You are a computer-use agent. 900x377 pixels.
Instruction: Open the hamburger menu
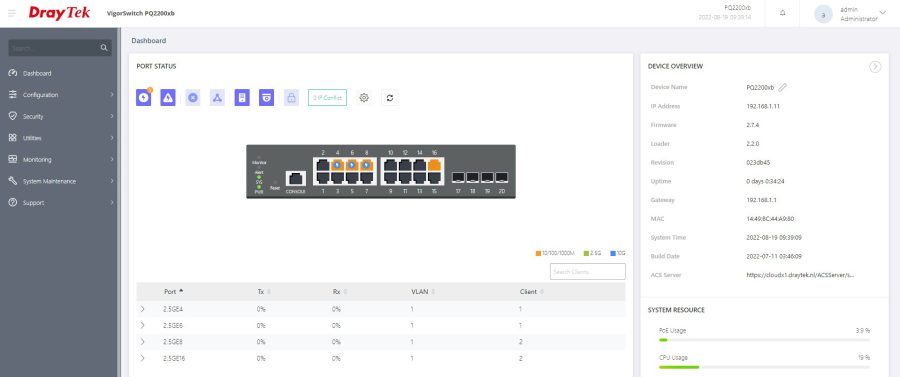12,13
